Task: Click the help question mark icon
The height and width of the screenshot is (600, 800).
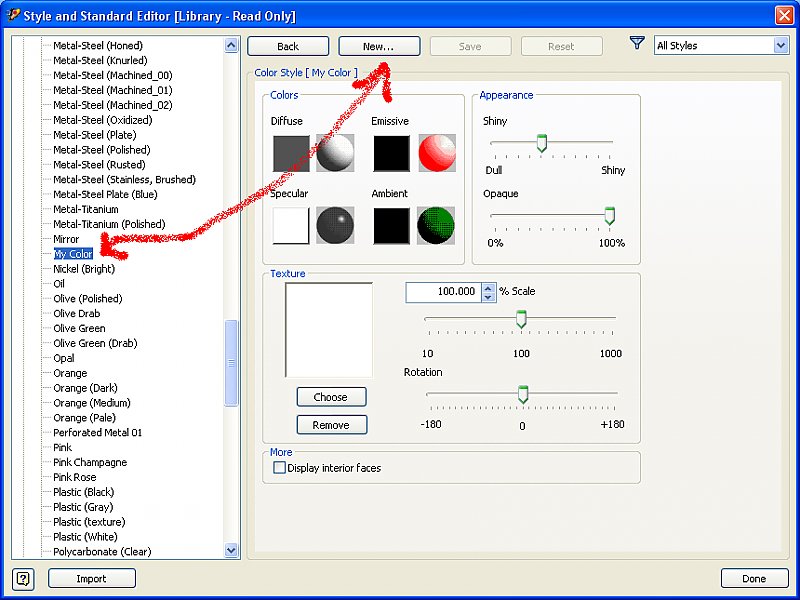Action: click(23, 578)
